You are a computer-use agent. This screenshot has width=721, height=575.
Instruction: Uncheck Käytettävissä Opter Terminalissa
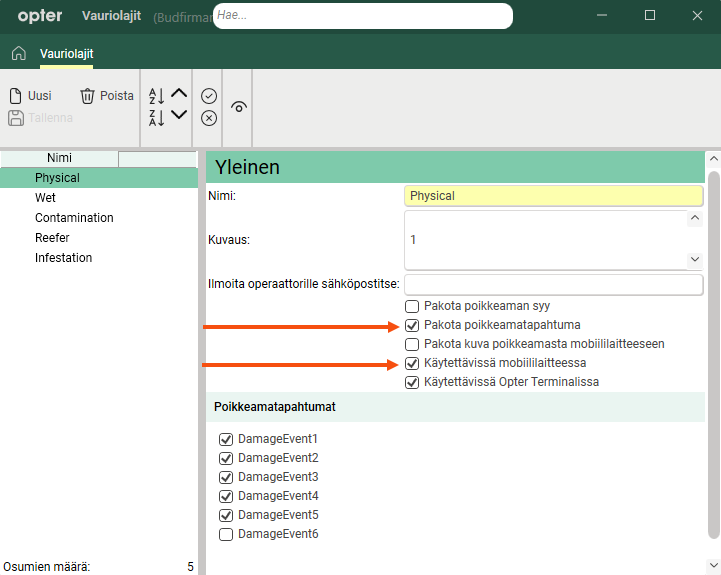tap(411, 382)
